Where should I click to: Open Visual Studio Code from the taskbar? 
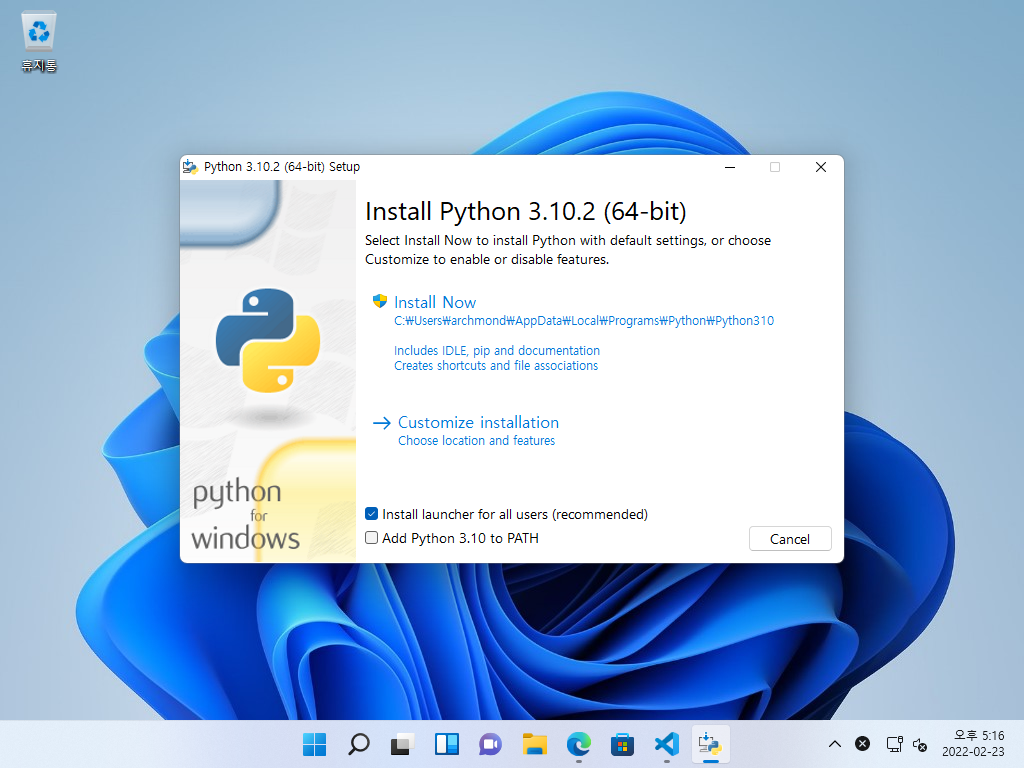coord(667,744)
